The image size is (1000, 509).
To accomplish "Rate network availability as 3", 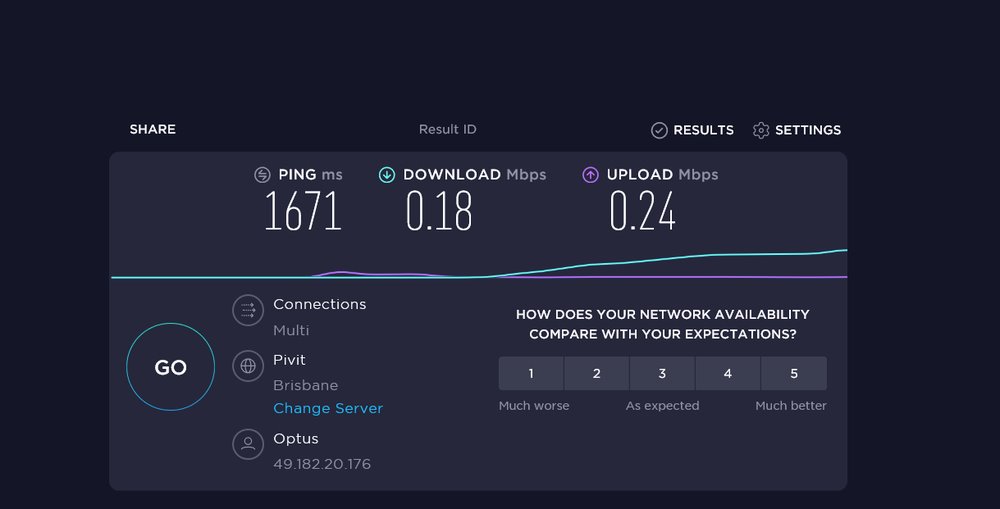I will (x=662, y=373).
